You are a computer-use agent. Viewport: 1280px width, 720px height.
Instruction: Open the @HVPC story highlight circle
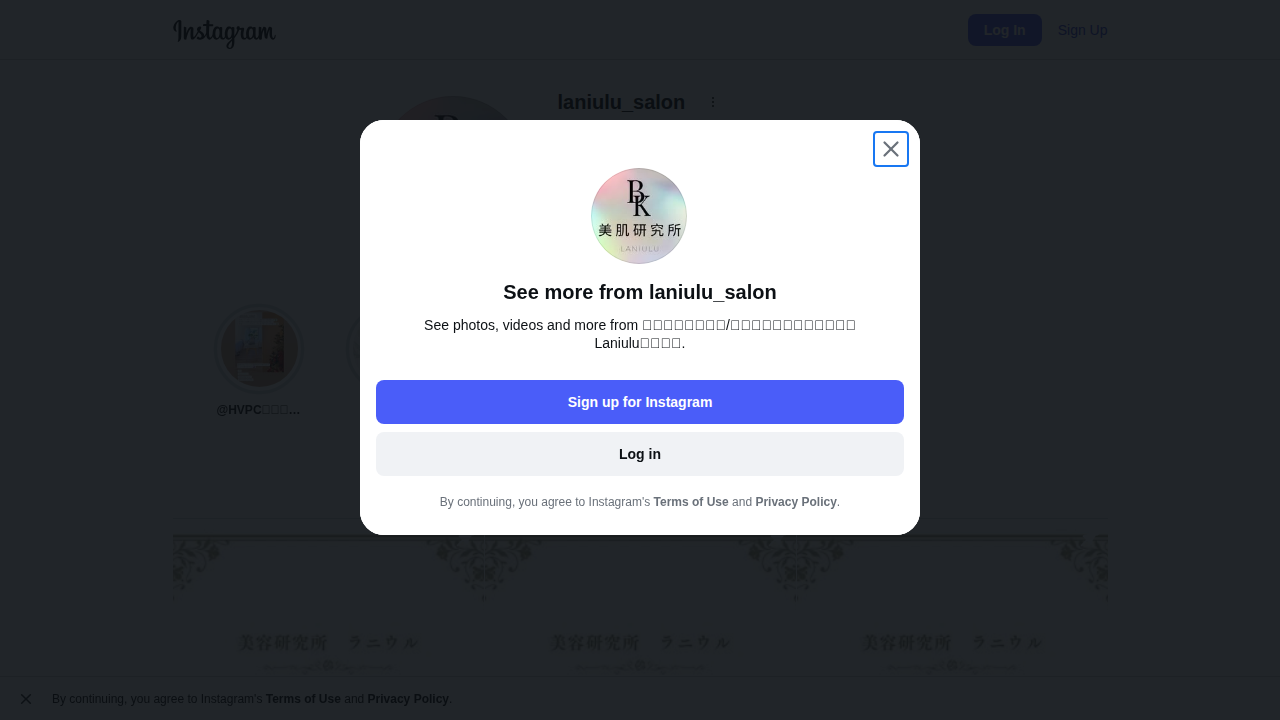tap(259, 348)
